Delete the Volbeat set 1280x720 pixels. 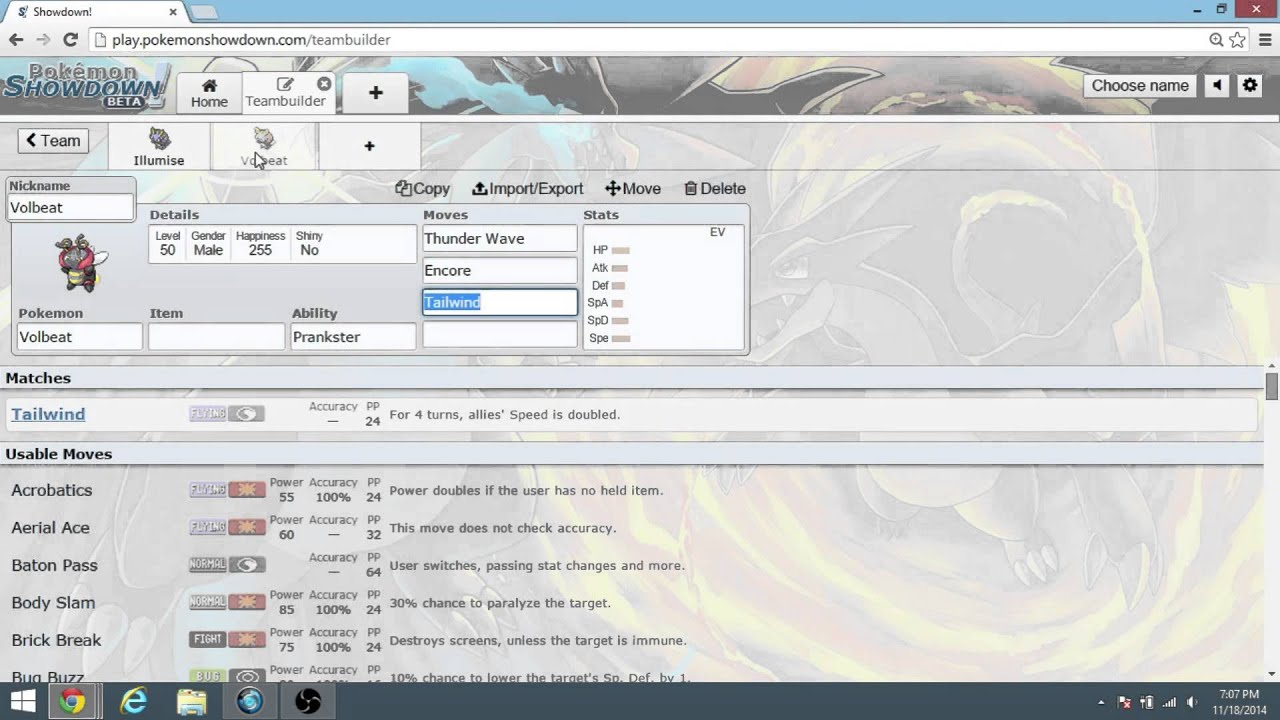pyautogui.click(x=715, y=188)
